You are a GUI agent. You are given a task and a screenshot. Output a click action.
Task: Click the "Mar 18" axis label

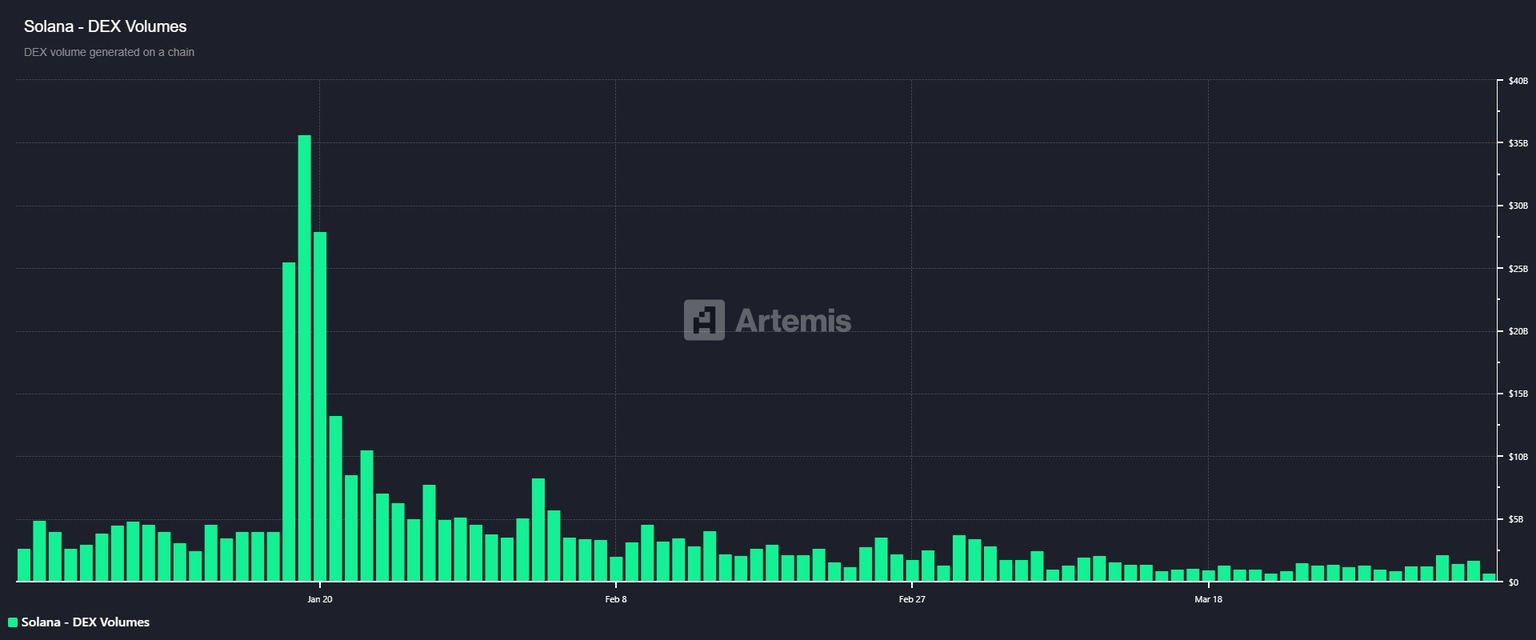1209,599
